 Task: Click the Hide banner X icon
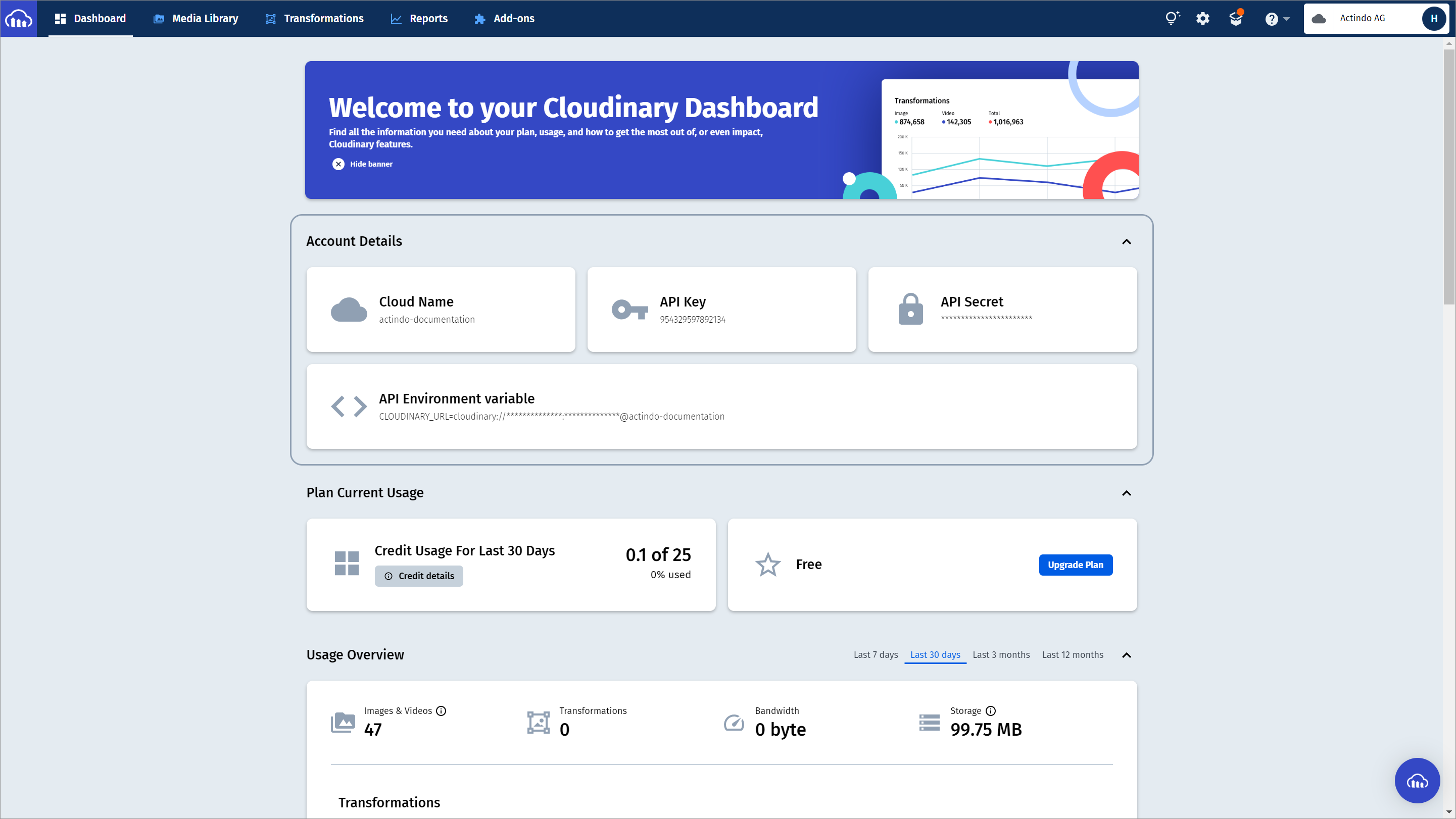point(338,164)
